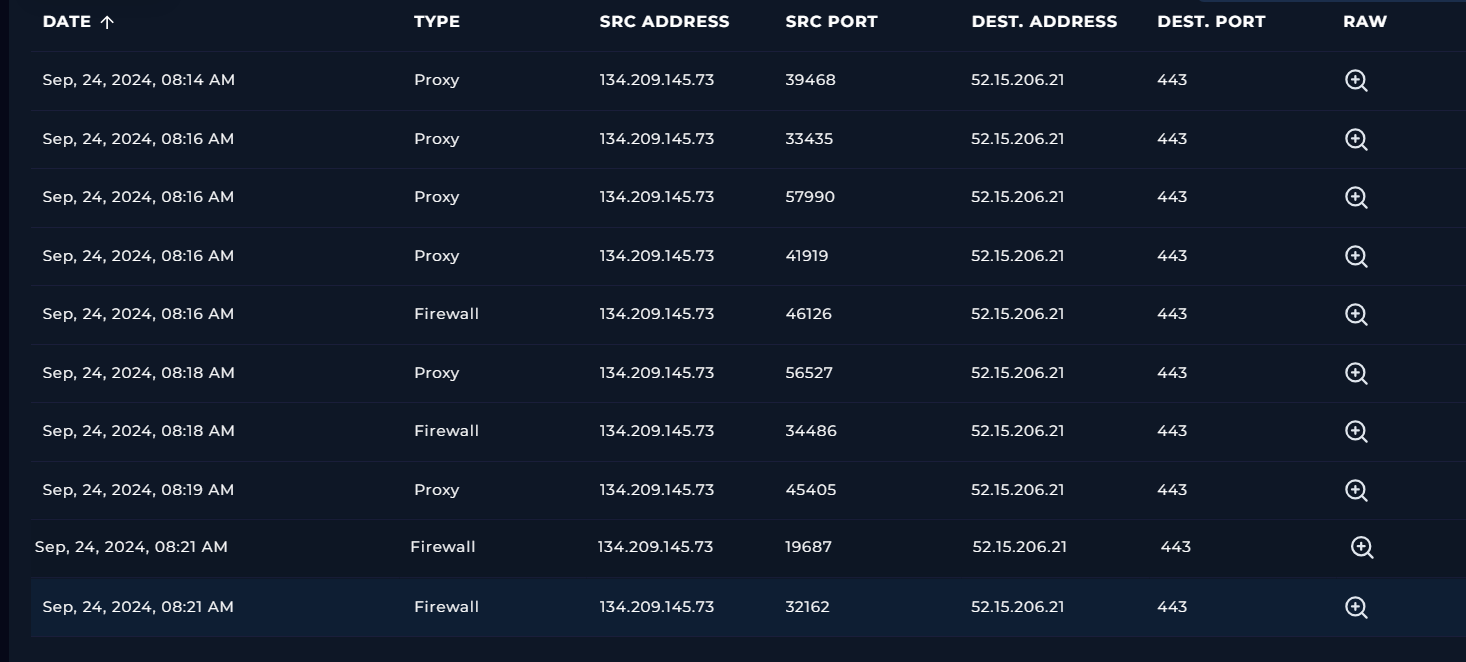Screen dimensions: 1466x662
Task: Select the RAW column header
Action: (x=1365, y=22)
